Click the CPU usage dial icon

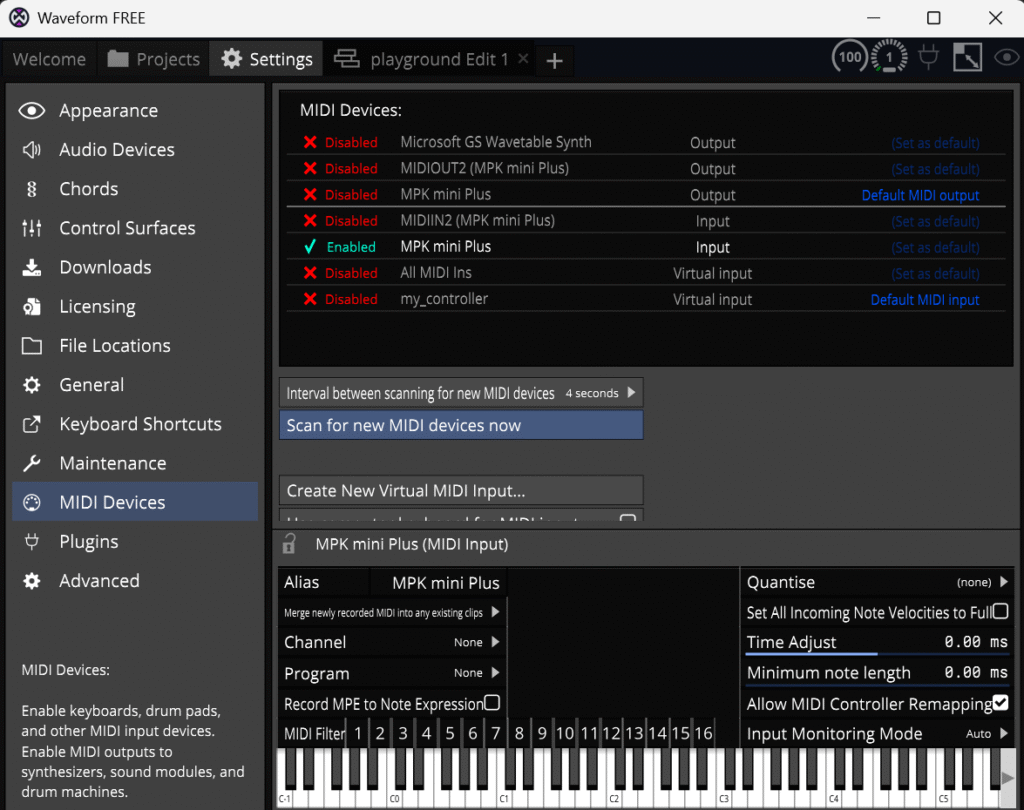(889, 57)
